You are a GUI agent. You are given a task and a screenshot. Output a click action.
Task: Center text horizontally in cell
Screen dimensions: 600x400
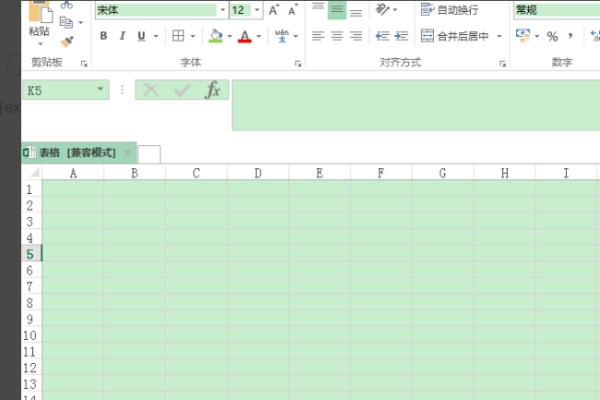point(337,36)
